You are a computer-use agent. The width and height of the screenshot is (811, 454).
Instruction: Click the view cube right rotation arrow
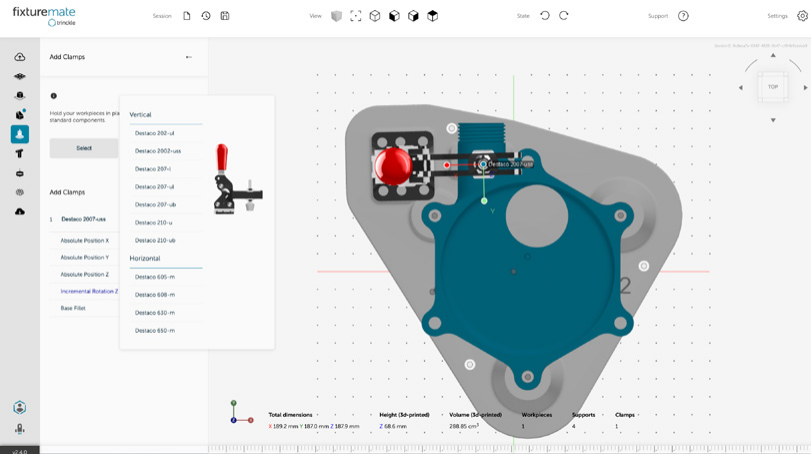tap(805, 88)
